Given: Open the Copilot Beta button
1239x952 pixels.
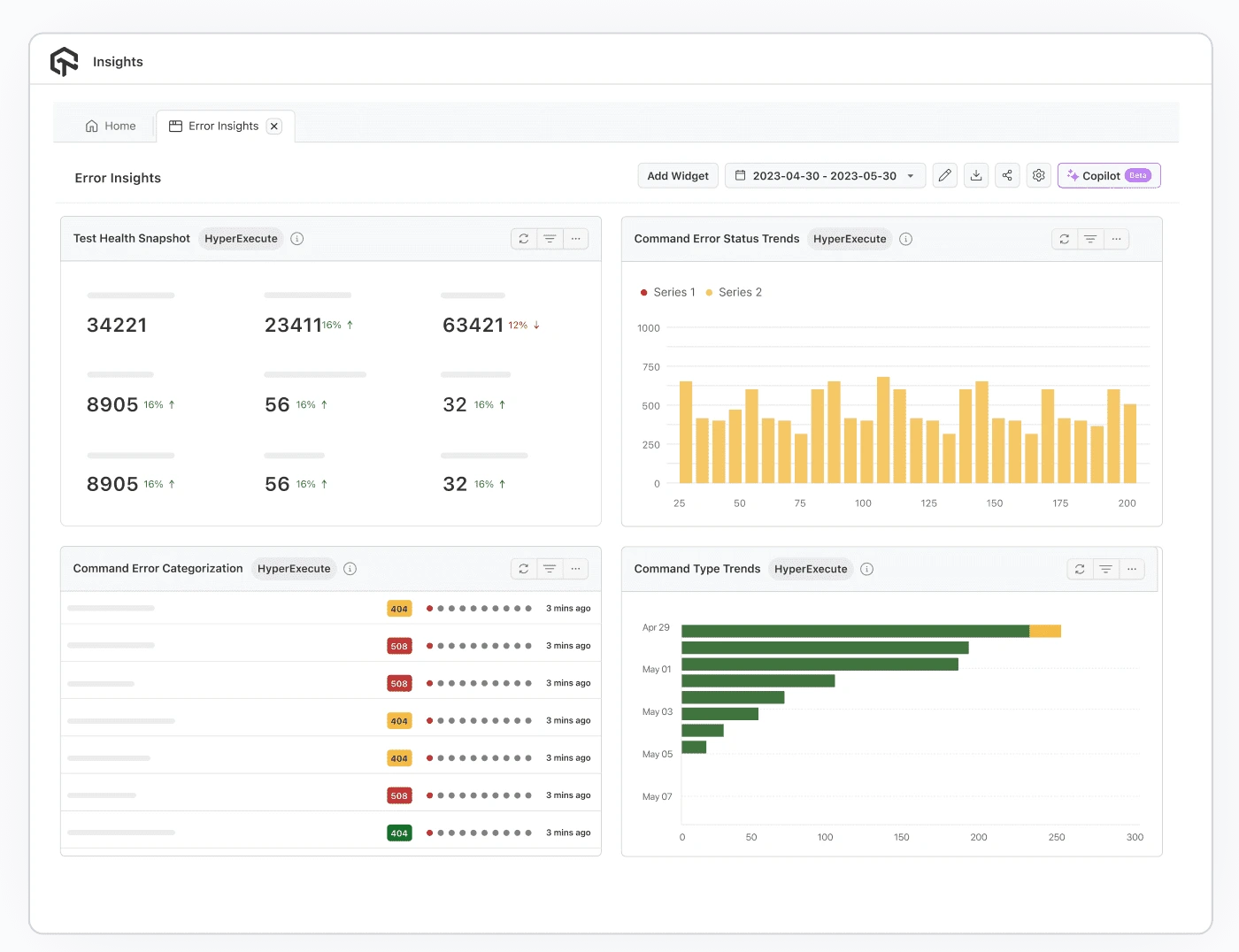Looking at the screenshot, I should point(1108,175).
